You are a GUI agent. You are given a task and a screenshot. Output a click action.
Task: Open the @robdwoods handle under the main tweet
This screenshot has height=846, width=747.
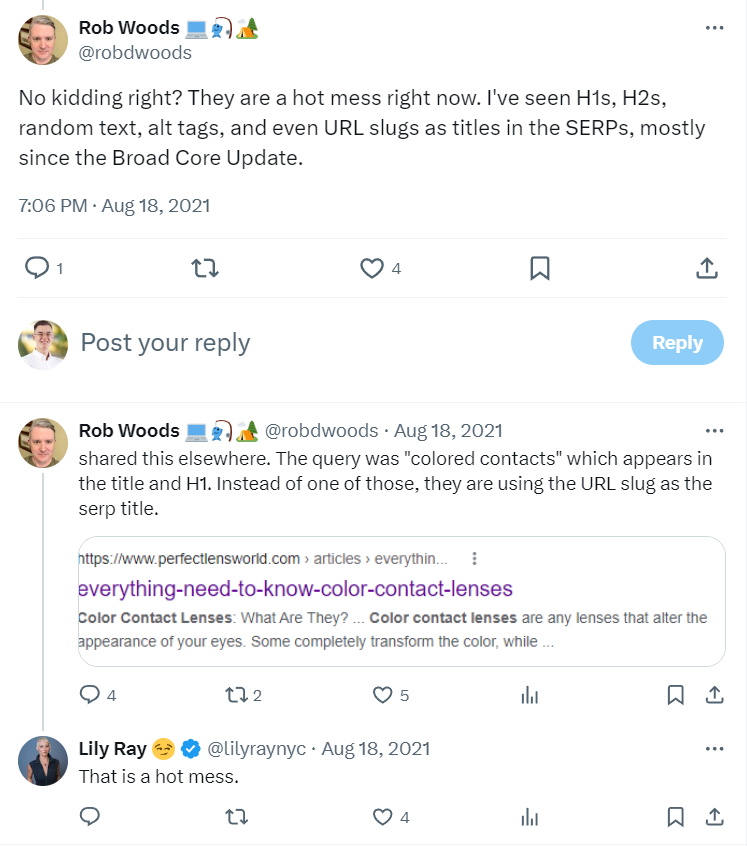(x=135, y=53)
